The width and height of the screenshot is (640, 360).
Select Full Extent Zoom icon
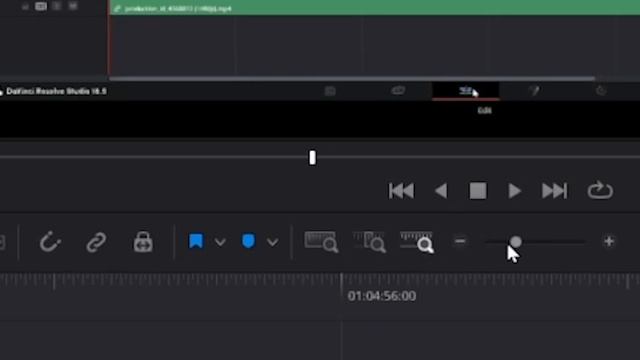[321, 242]
